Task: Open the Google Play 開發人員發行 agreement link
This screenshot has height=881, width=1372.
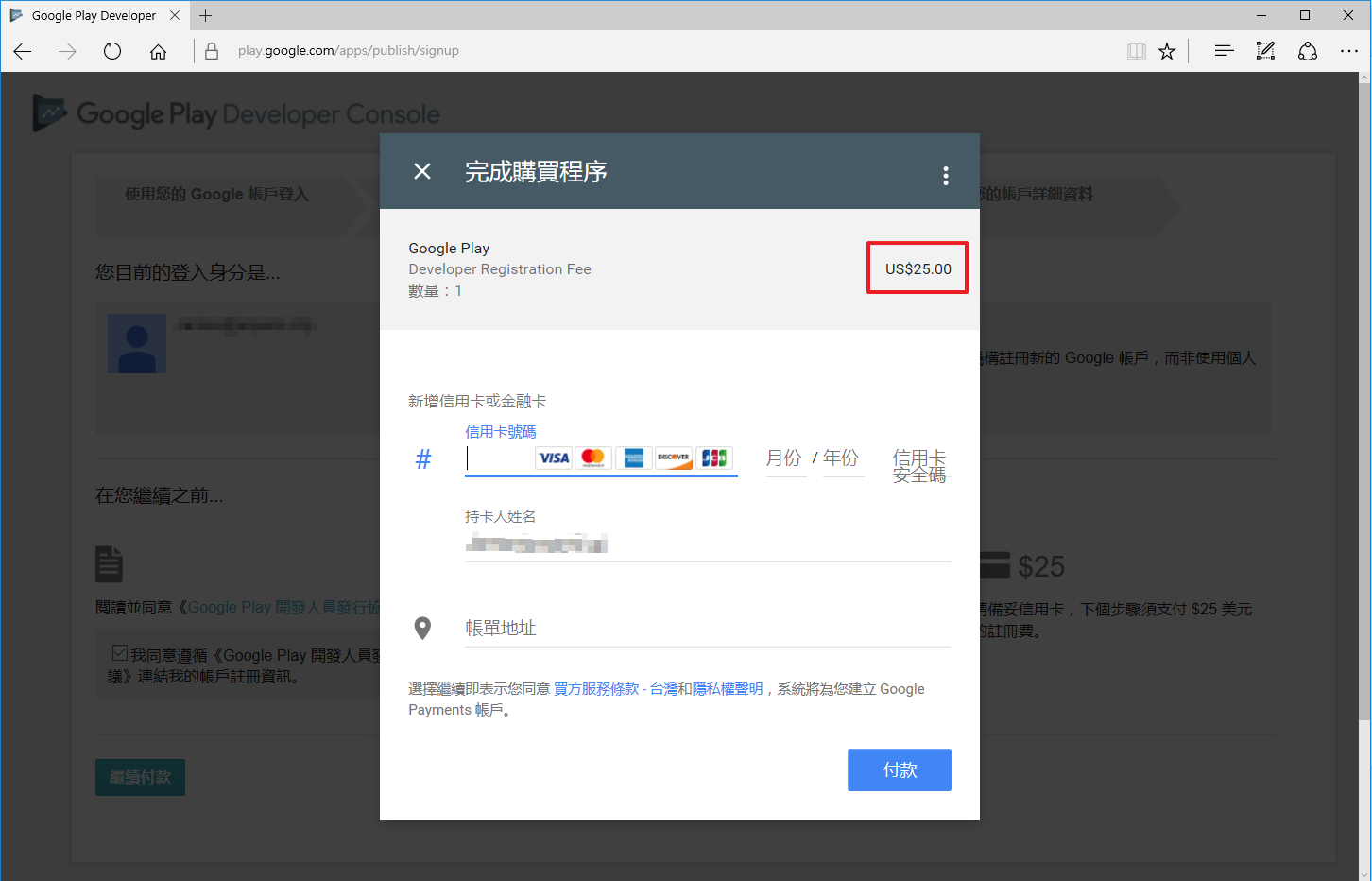Action: (283, 607)
